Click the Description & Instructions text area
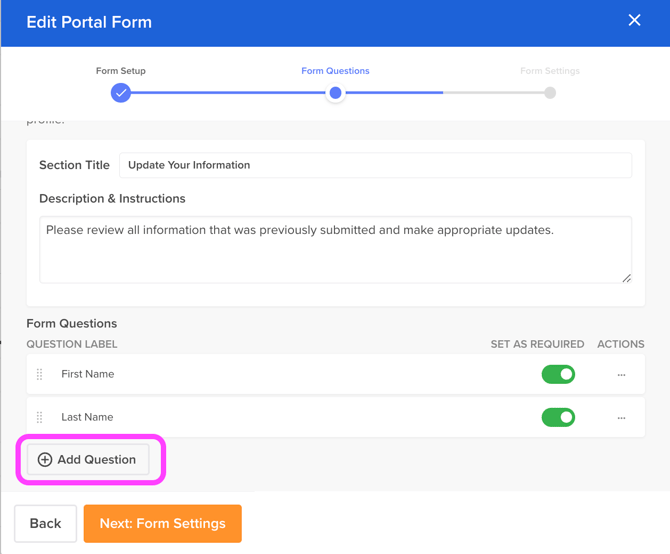The width and height of the screenshot is (670, 554). (335, 249)
